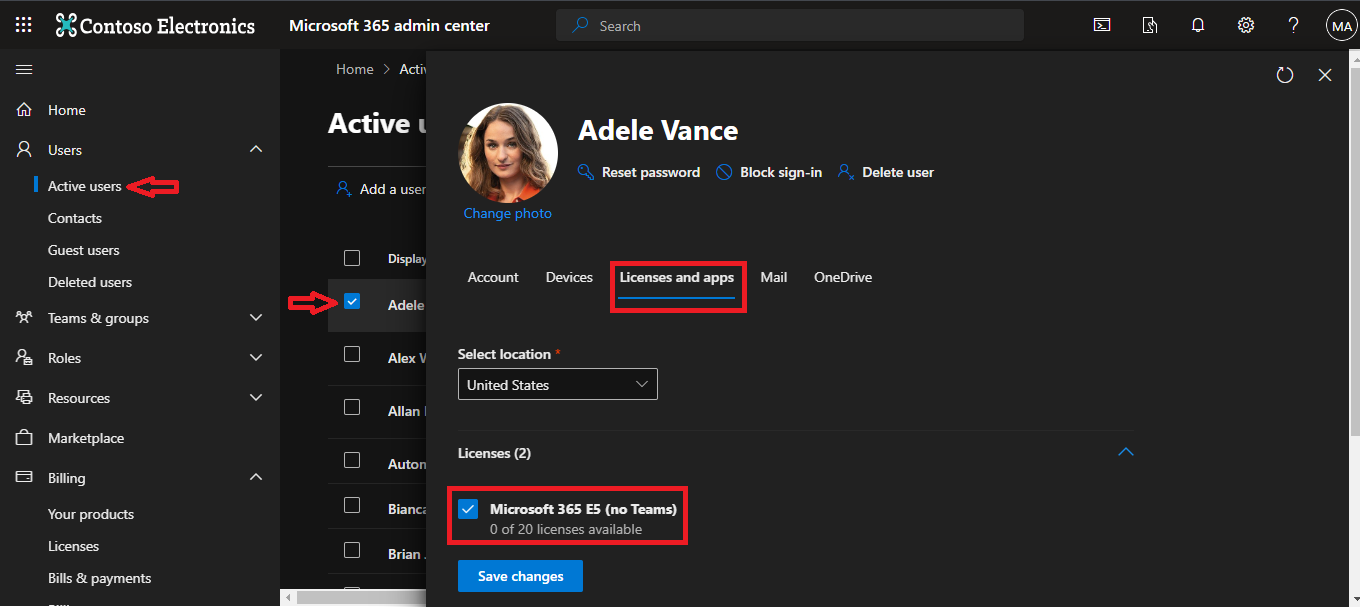This screenshot has width=1360, height=607.
Task: Click the Users person icon in sidebar
Action: pos(24,150)
